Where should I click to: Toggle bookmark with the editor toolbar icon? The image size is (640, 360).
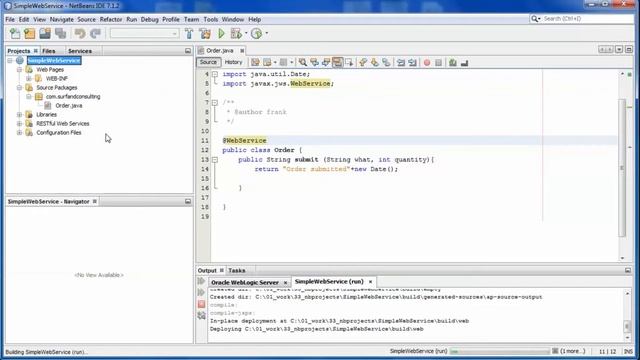pos(386,62)
